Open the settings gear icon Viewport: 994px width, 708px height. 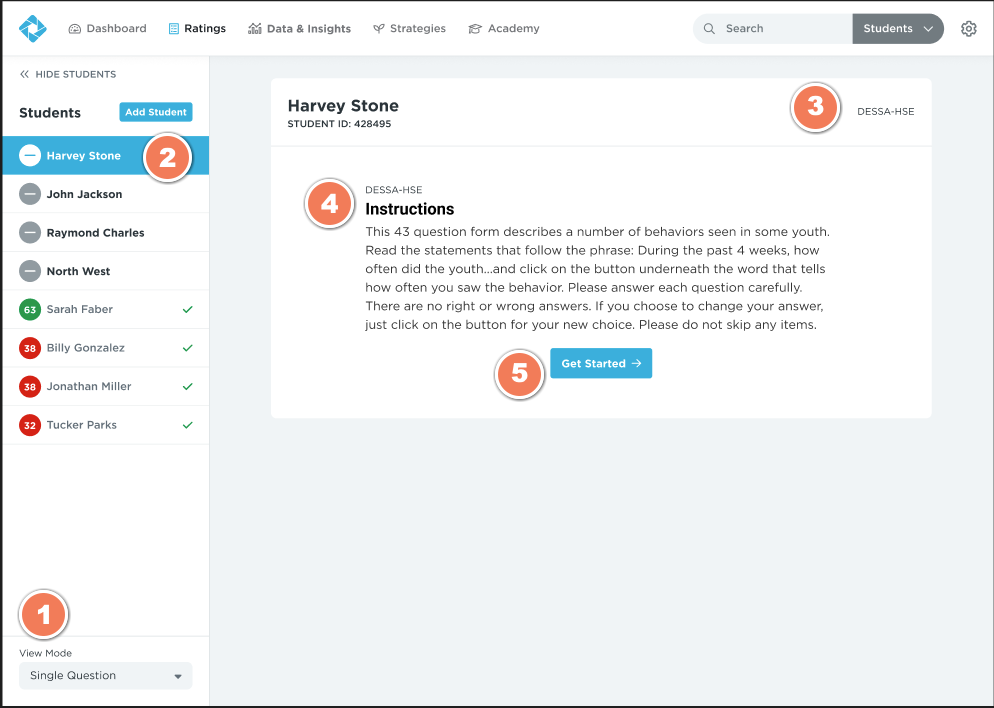point(968,29)
